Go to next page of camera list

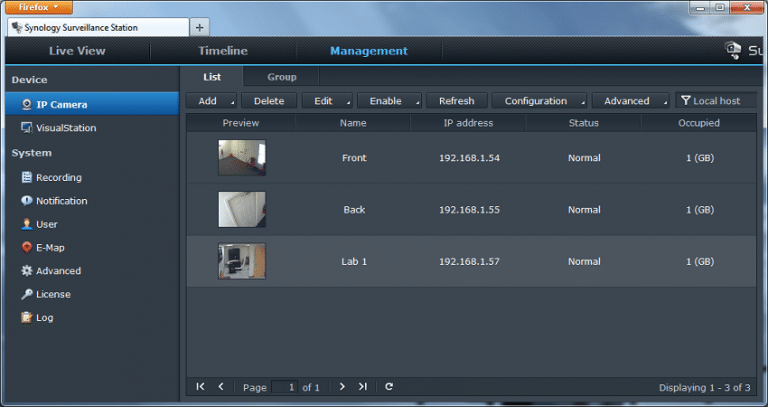[x=342, y=386]
